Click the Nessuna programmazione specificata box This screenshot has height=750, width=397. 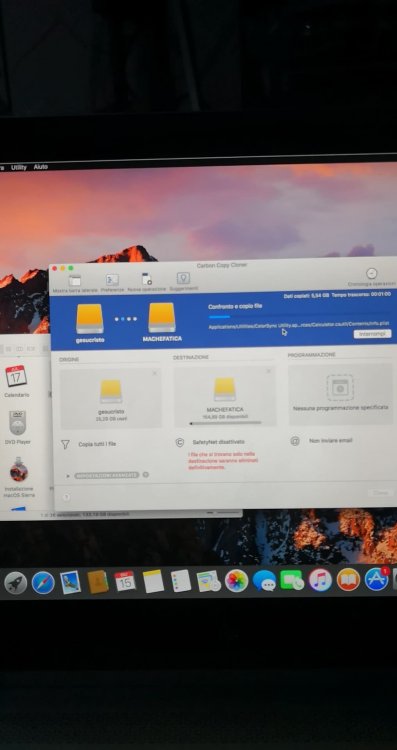pyautogui.click(x=341, y=395)
